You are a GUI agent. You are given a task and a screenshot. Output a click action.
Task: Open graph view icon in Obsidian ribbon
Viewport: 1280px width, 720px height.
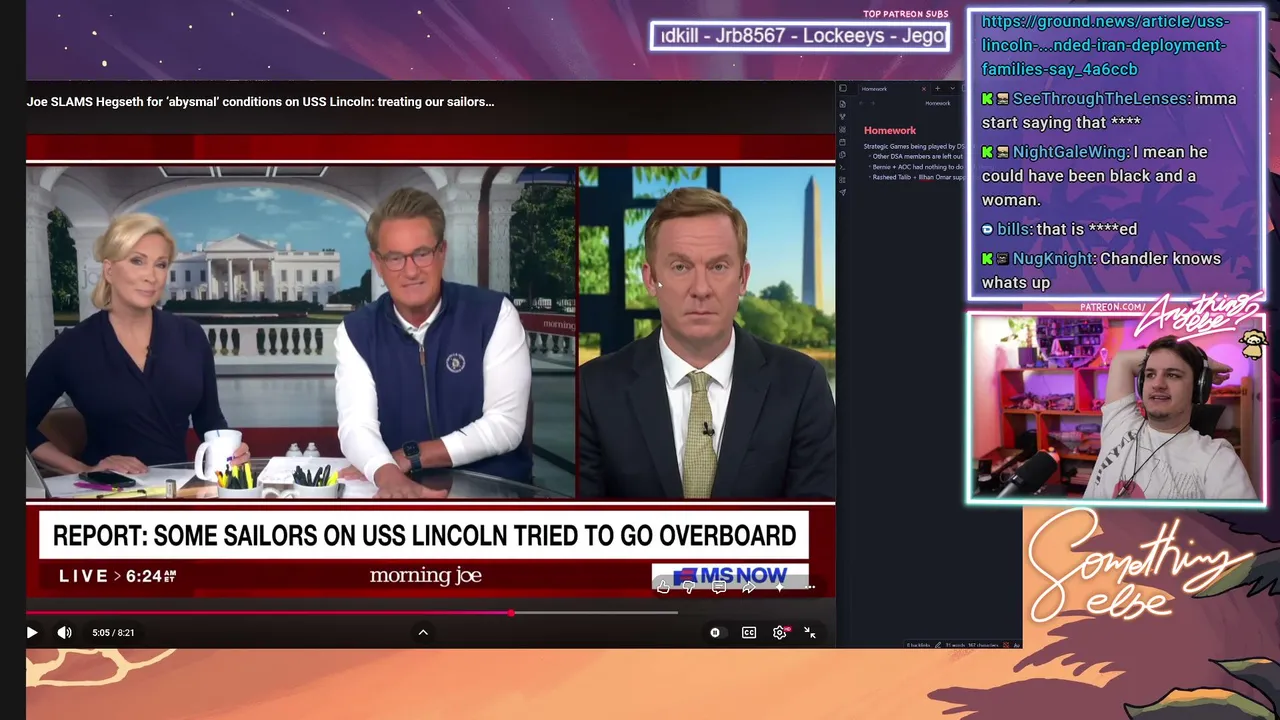click(843, 117)
